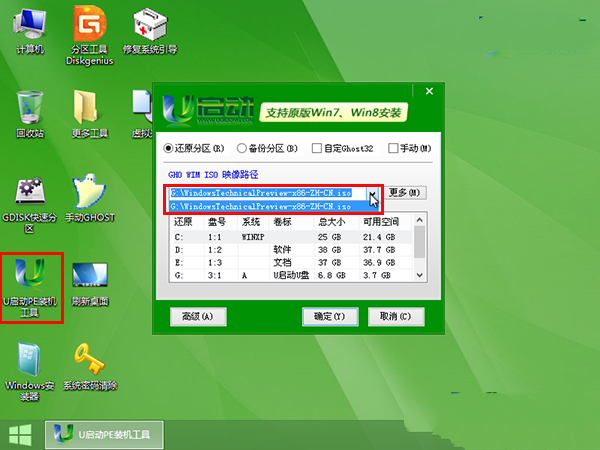Select the 备份分区 radio button
This screenshot has width=600, height=450.
click(x=238, y=149)
